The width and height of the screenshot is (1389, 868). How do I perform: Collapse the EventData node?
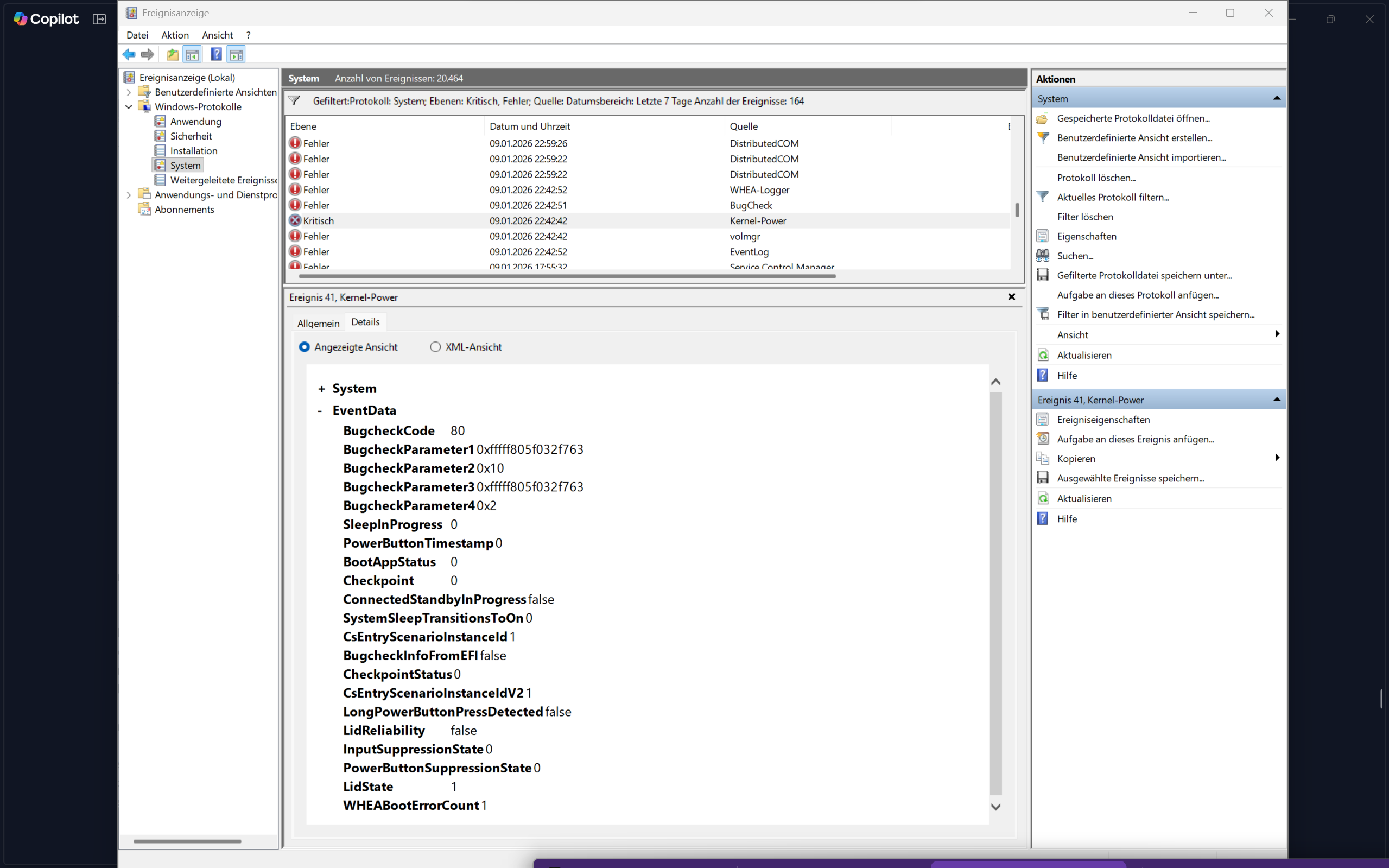point(320,411)
